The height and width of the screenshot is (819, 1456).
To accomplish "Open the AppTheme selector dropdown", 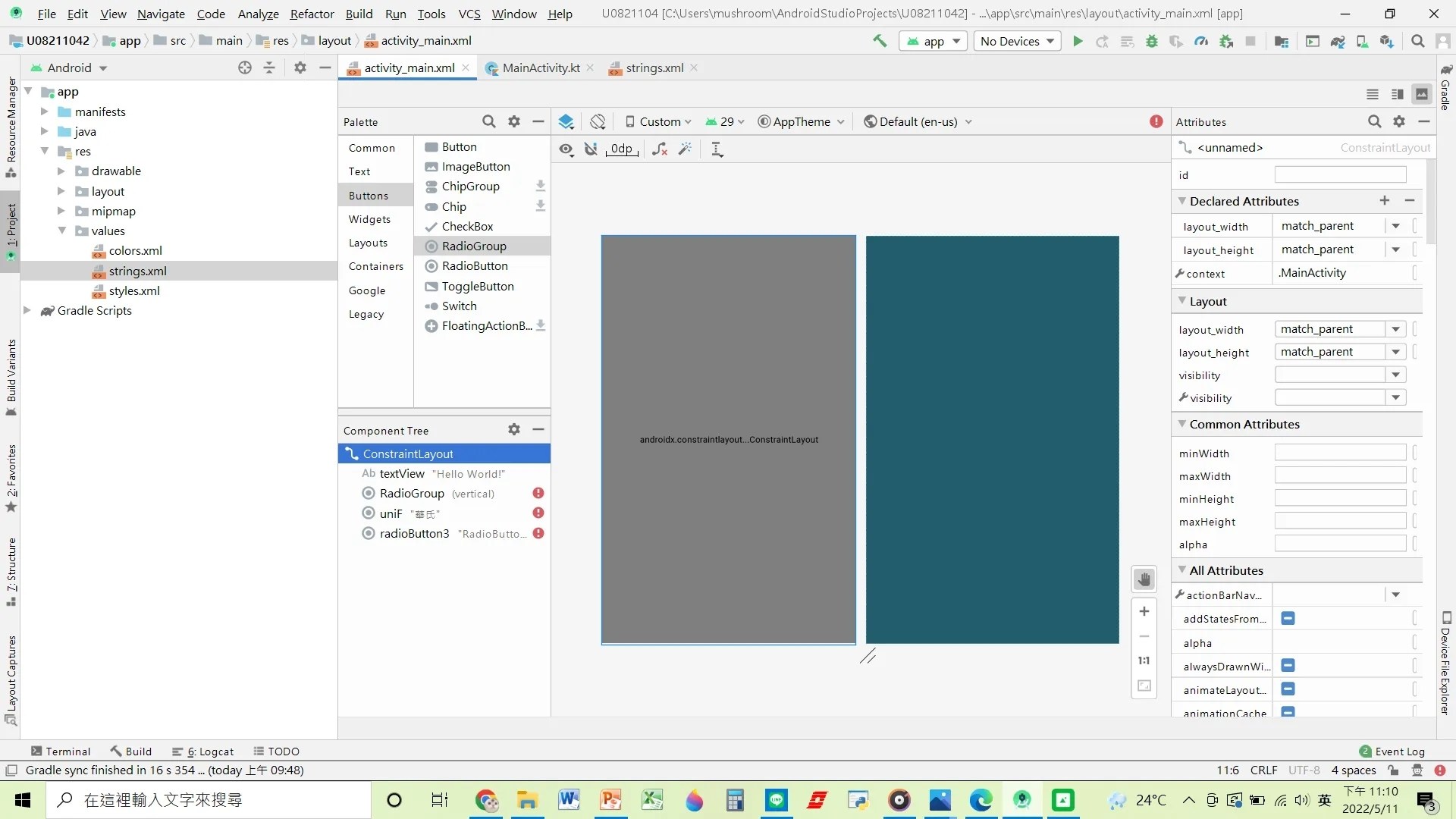I will (x=801, y=121).
